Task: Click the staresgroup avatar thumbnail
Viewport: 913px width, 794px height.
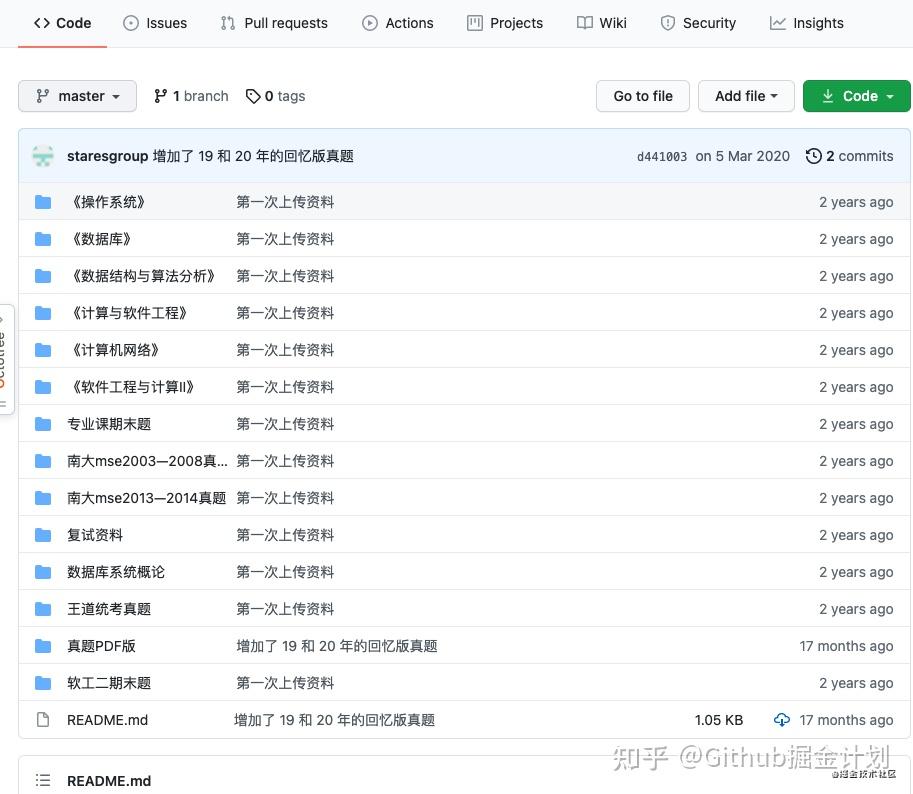Action: 43,156
